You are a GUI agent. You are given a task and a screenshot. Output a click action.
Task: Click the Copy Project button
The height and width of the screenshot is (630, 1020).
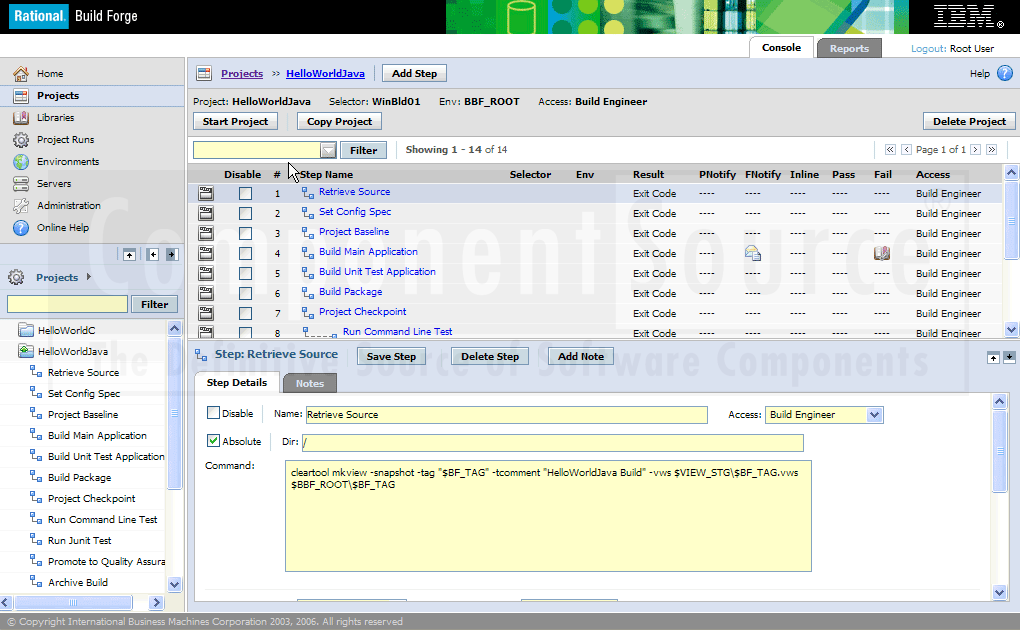coord(340,122)
